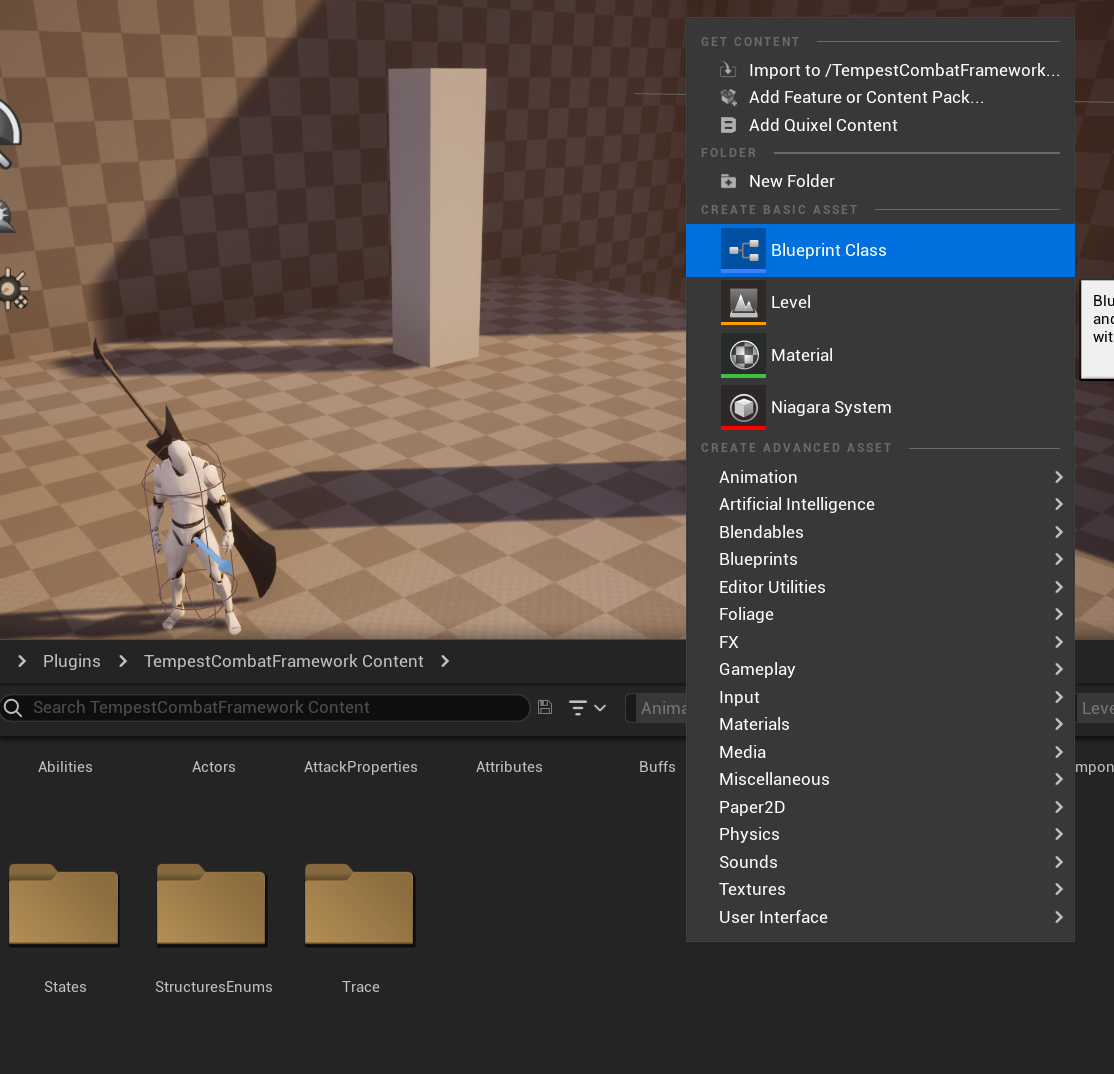
Task: Open the filter dropdown arrow beside filters
Action: [598, 707]
